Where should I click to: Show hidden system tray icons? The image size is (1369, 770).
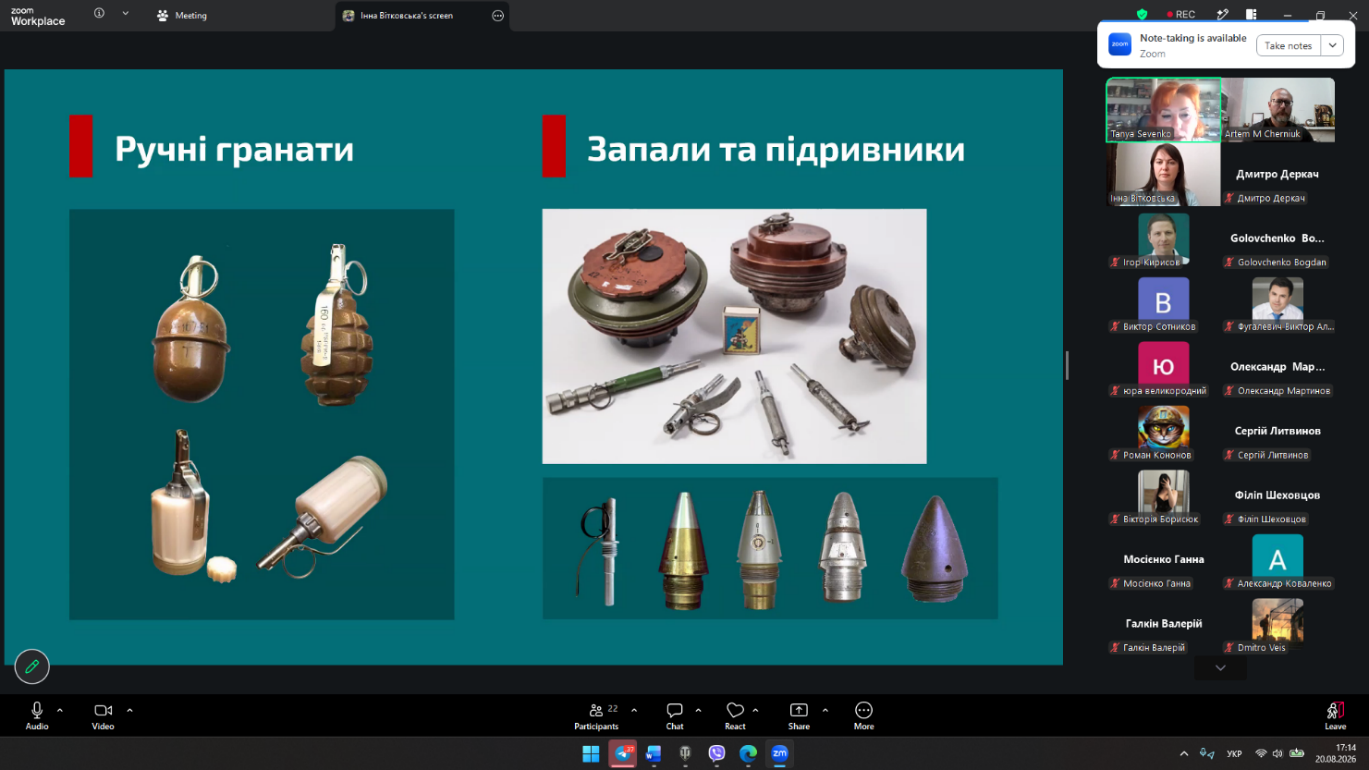[1184, 753]
